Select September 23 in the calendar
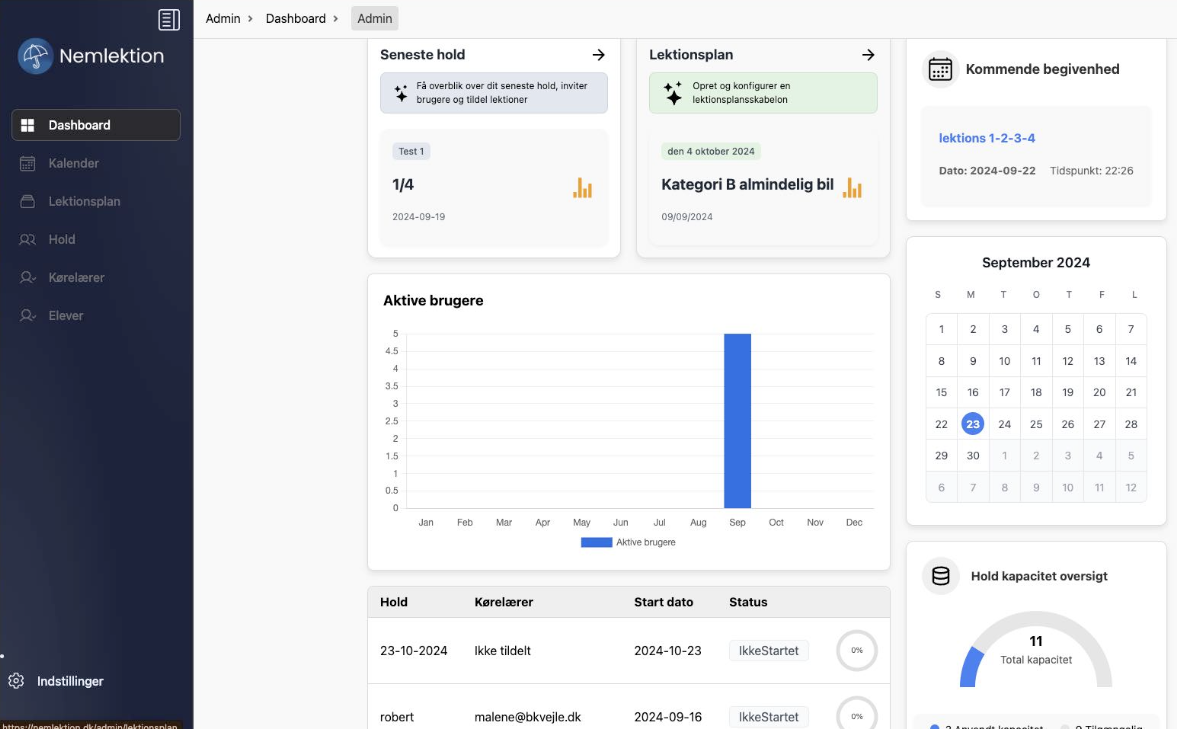The width and height of the screenshot is (1177, 729). point(972,424)
